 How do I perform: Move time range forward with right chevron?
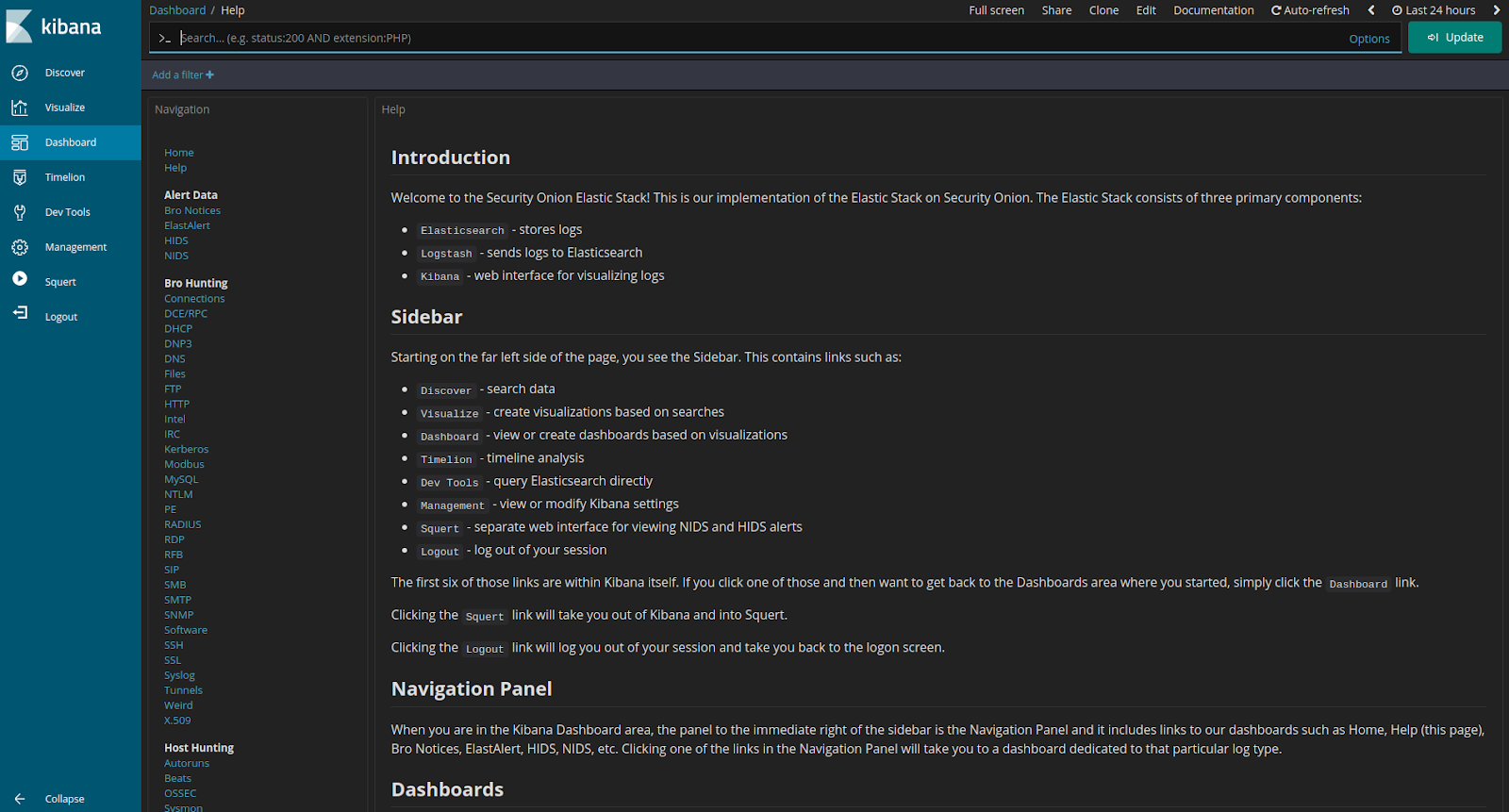(1496, 10)
